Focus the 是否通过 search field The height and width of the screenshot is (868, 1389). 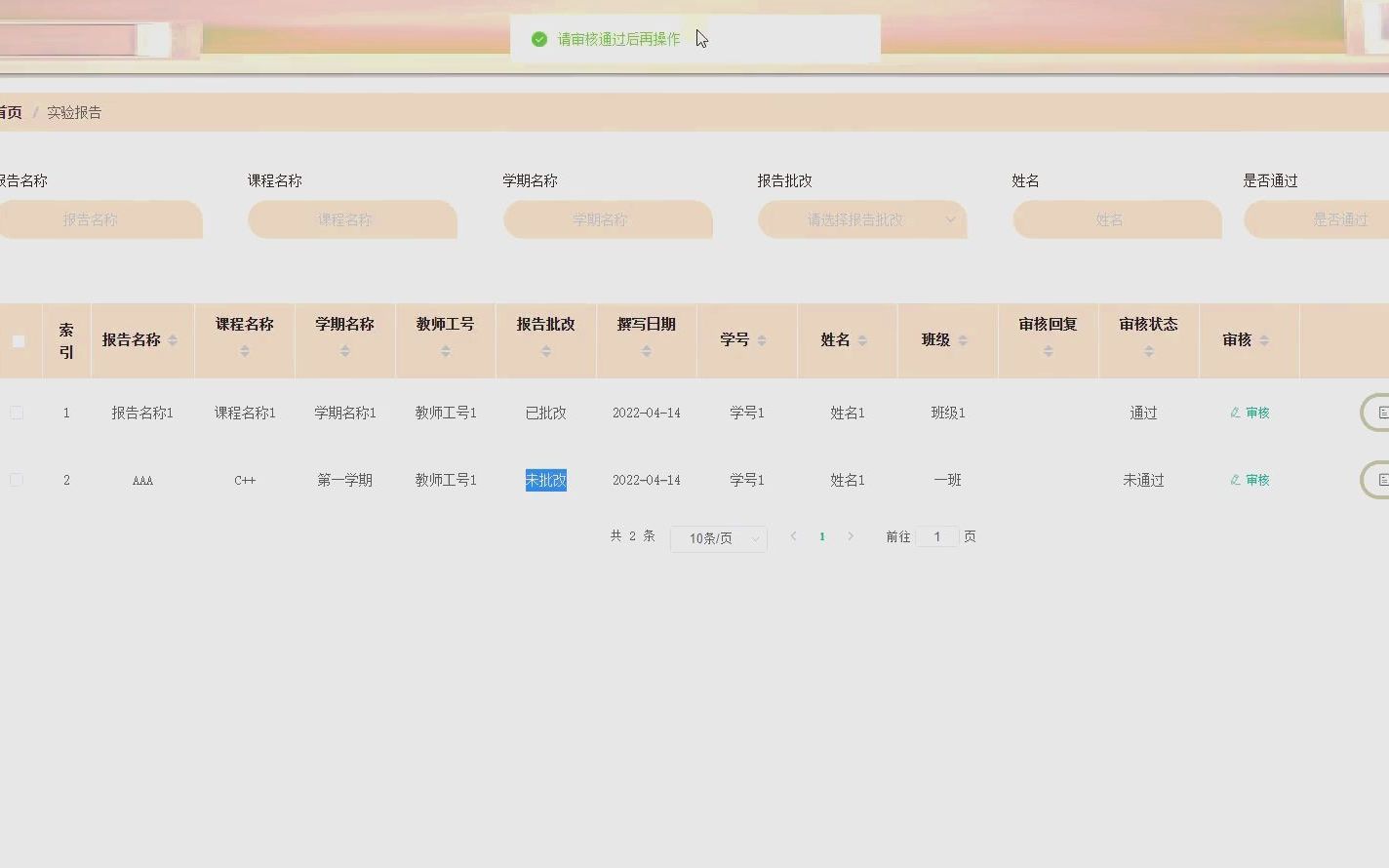[x=1317, y=219]
